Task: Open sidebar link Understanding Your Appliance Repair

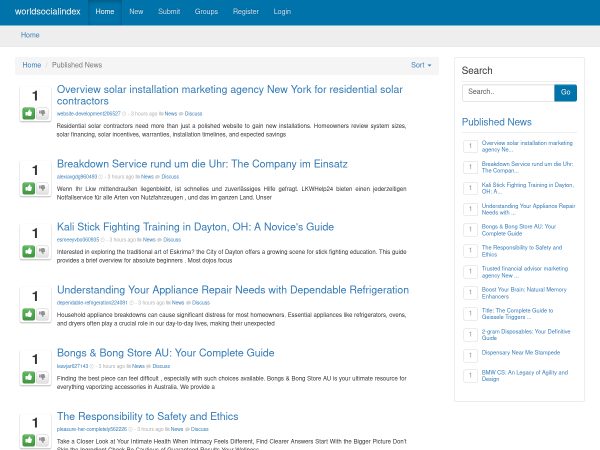Action: (x=528, y=209)
